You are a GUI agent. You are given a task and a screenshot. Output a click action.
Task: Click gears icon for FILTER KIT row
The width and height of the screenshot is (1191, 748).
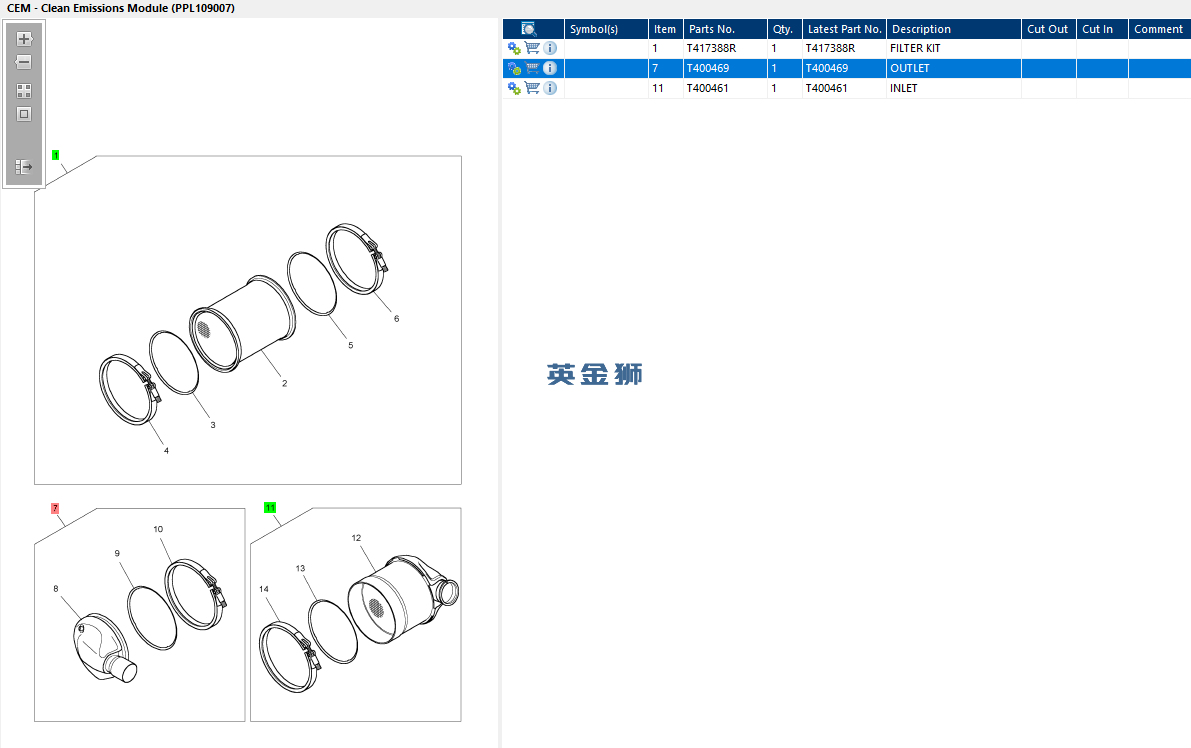[x=514, y=49]
